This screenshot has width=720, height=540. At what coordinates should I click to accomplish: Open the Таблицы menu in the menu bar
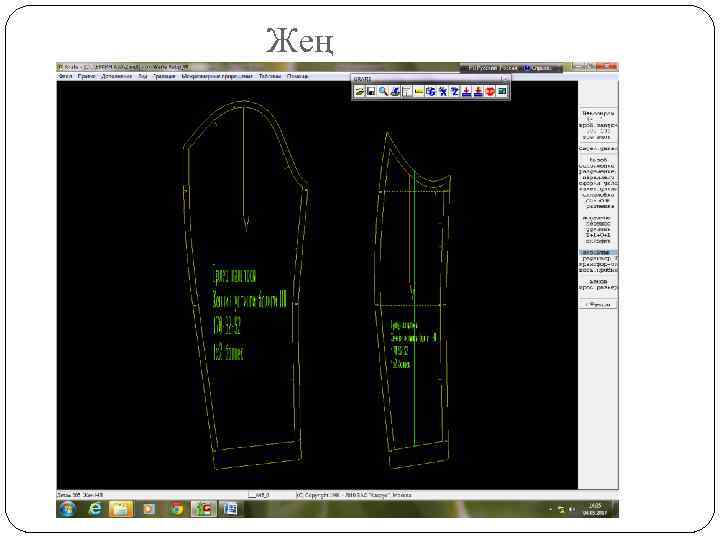[270, 76]
